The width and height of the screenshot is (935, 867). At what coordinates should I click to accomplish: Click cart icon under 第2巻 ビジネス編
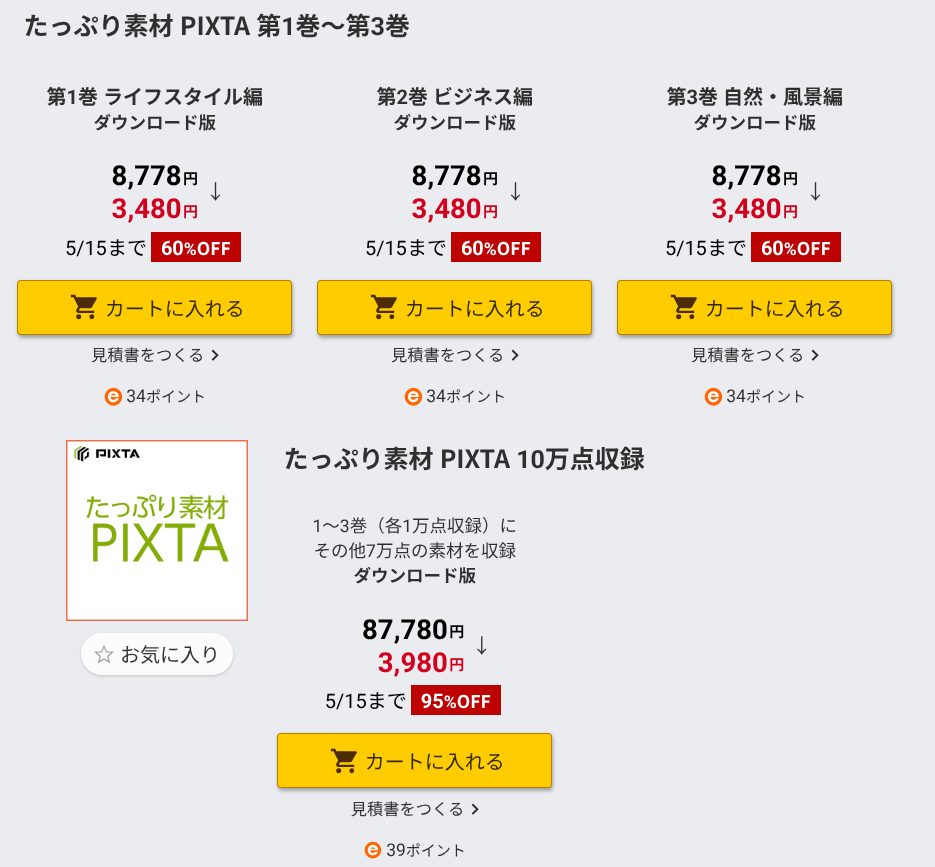pos(384,308)
